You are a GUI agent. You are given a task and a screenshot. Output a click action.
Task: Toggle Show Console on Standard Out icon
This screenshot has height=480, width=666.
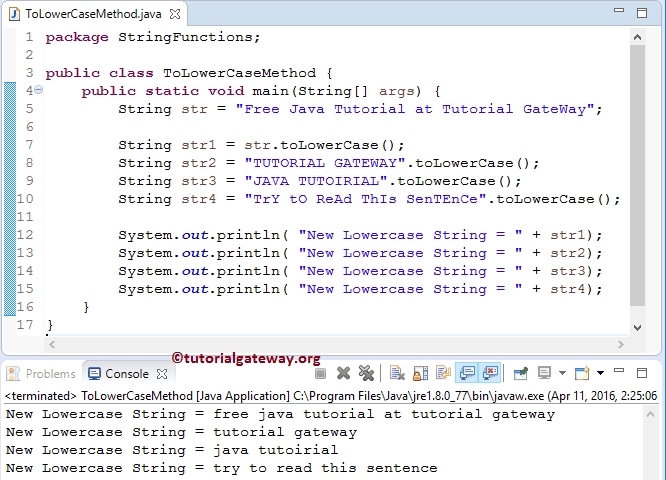click(467, 373)
